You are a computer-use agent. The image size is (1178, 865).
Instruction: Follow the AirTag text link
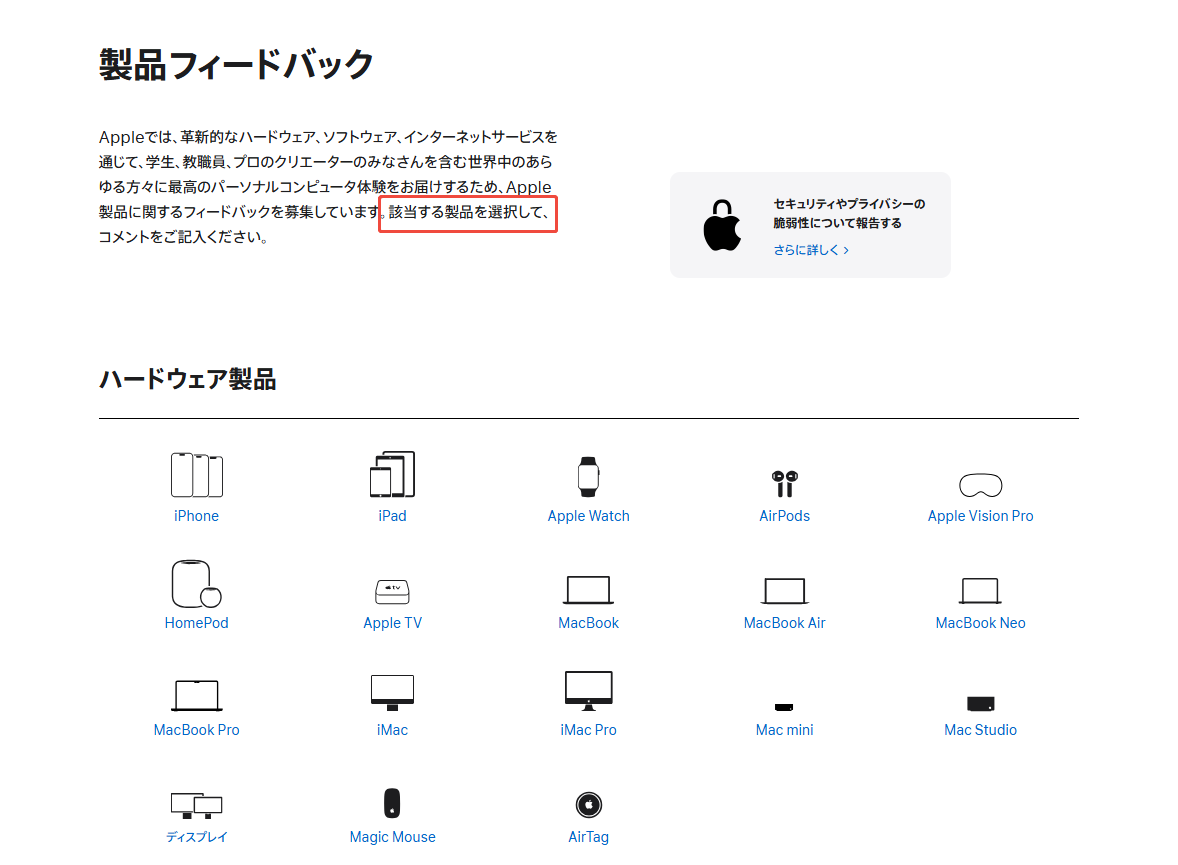(588, 837)
